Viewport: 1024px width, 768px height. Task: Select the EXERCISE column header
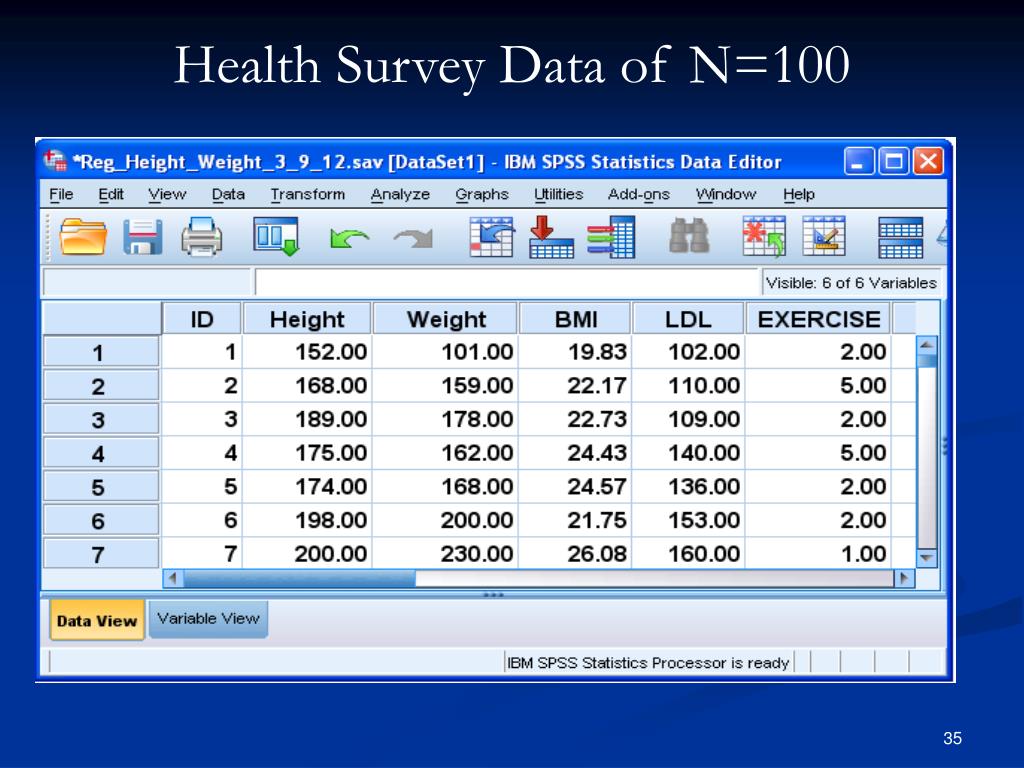pyautogui.click(x=818, y=319)
